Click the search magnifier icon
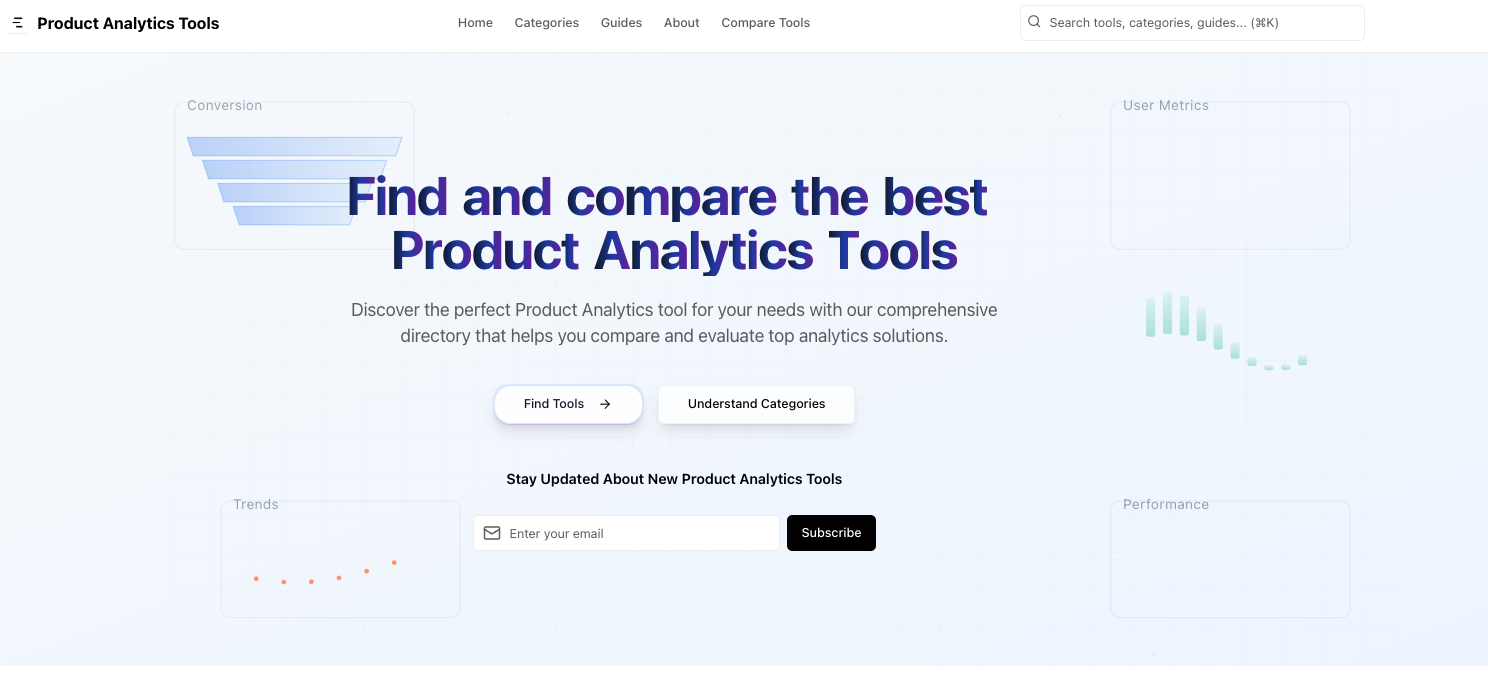 click(x=1034, y=21)
